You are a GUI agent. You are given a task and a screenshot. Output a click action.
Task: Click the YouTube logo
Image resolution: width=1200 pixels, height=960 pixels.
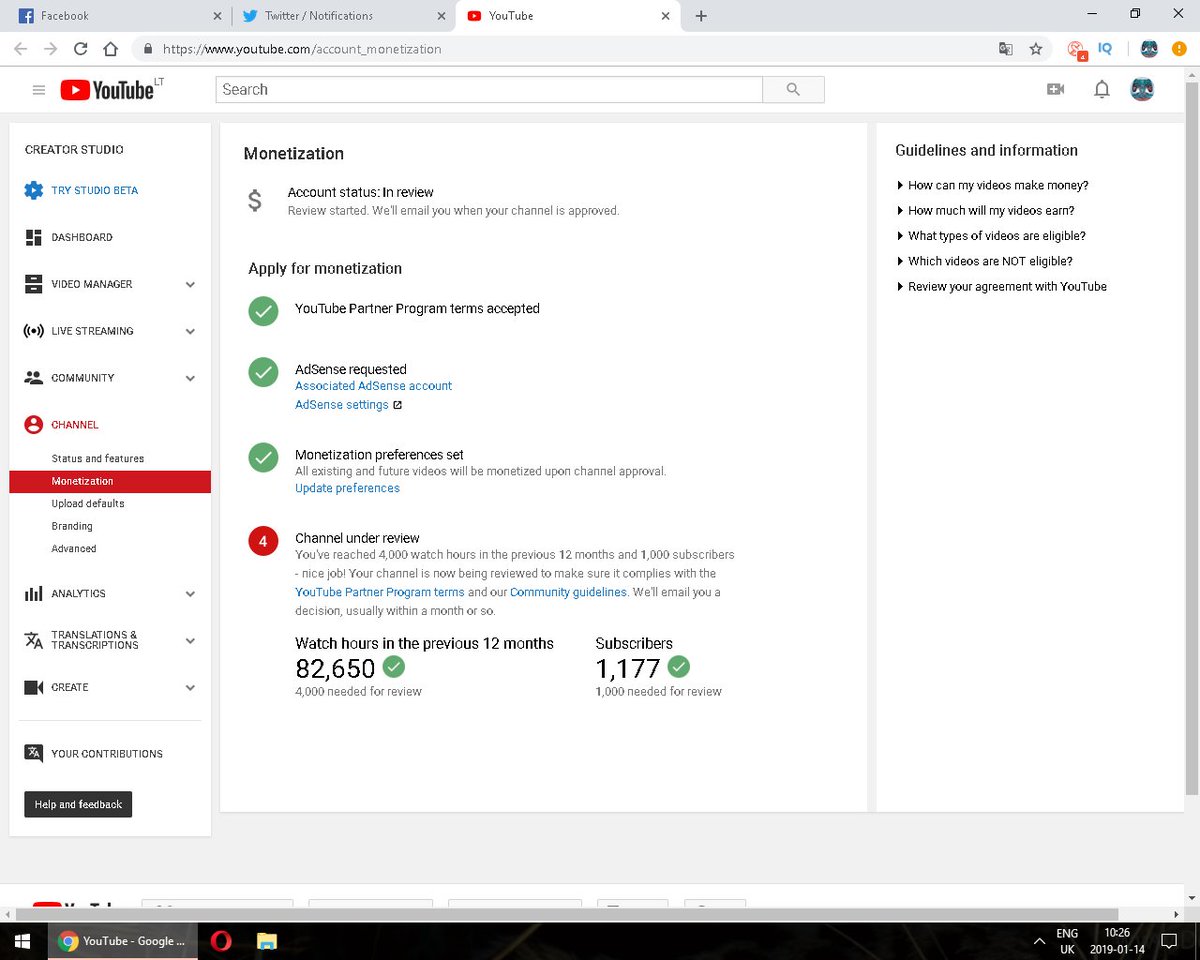(x=107, y=90)
